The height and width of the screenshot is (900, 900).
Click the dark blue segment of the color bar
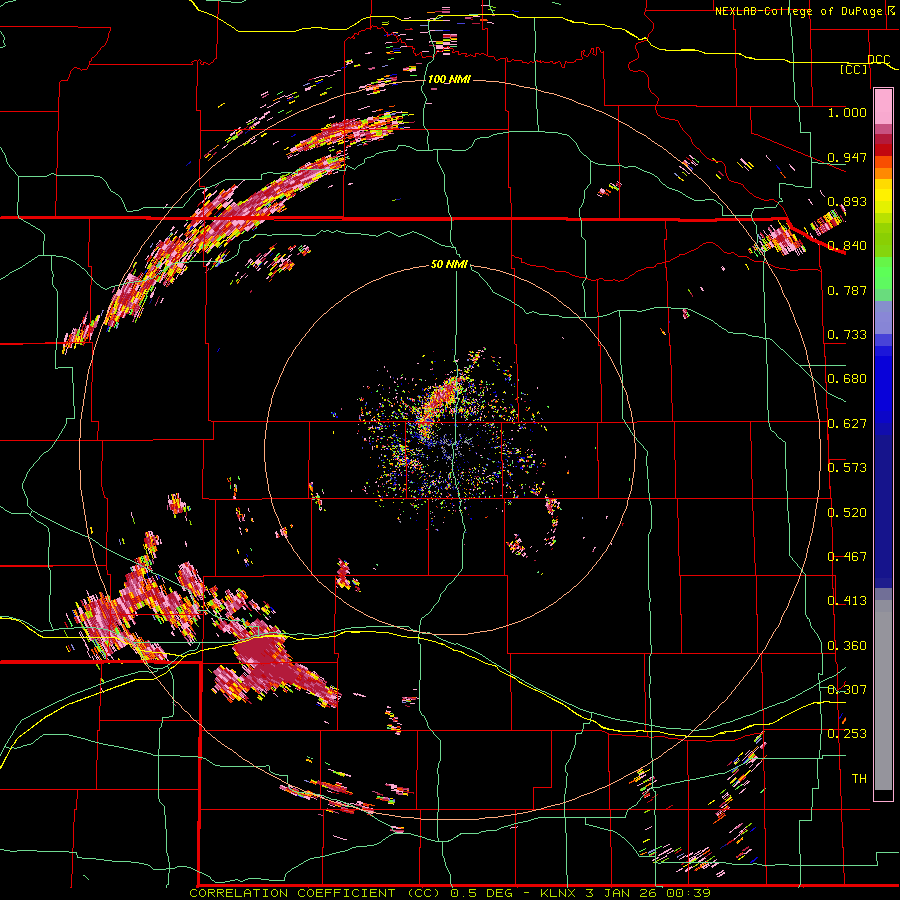pyautogui.click(x=883, y=511)
